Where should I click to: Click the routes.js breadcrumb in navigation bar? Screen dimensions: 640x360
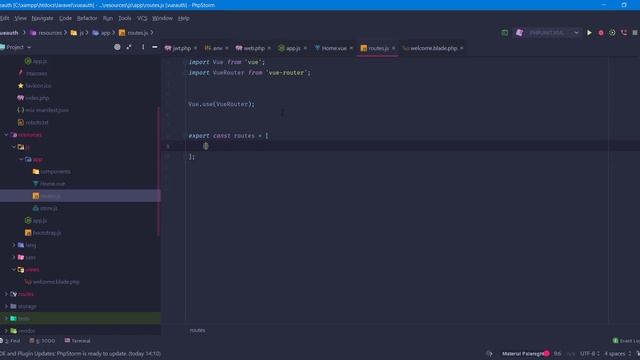[x=133, y=33]
